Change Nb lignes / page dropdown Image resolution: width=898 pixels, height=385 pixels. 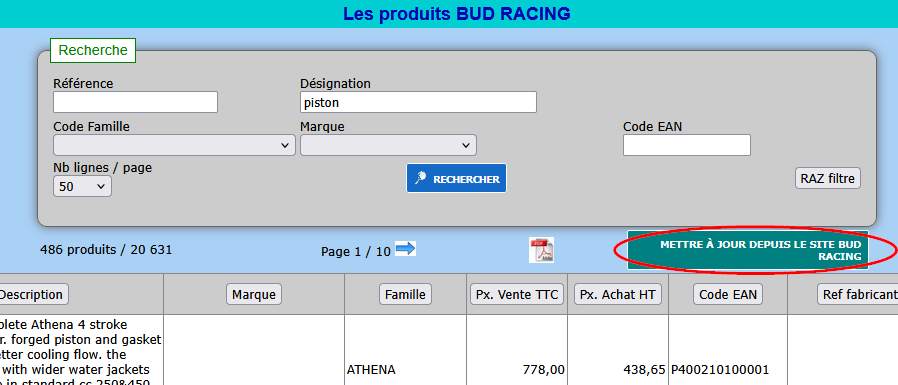tap(82, 186)
